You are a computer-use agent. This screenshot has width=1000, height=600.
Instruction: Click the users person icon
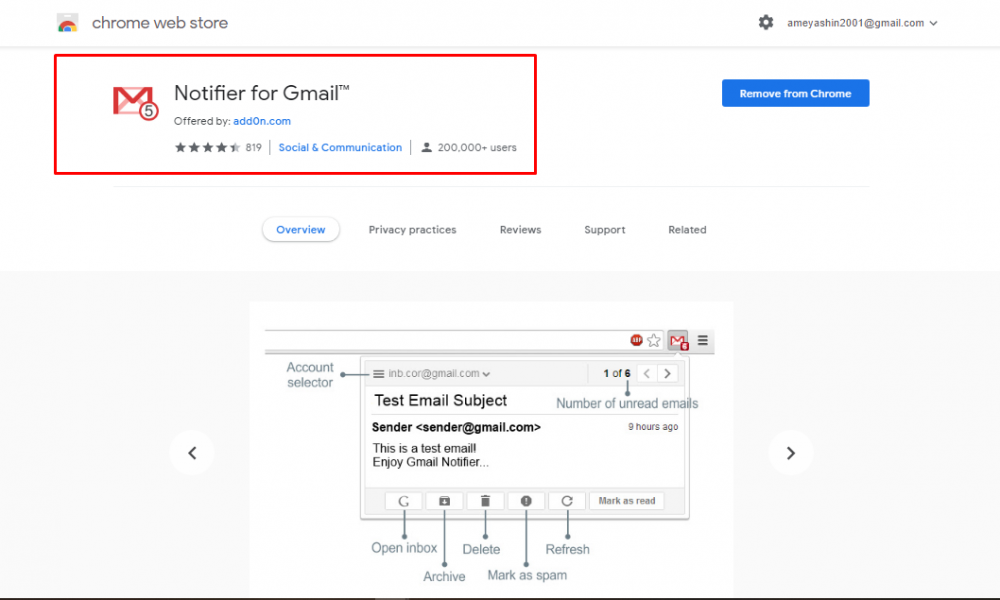pyautogui.click(x=427, y=148)
